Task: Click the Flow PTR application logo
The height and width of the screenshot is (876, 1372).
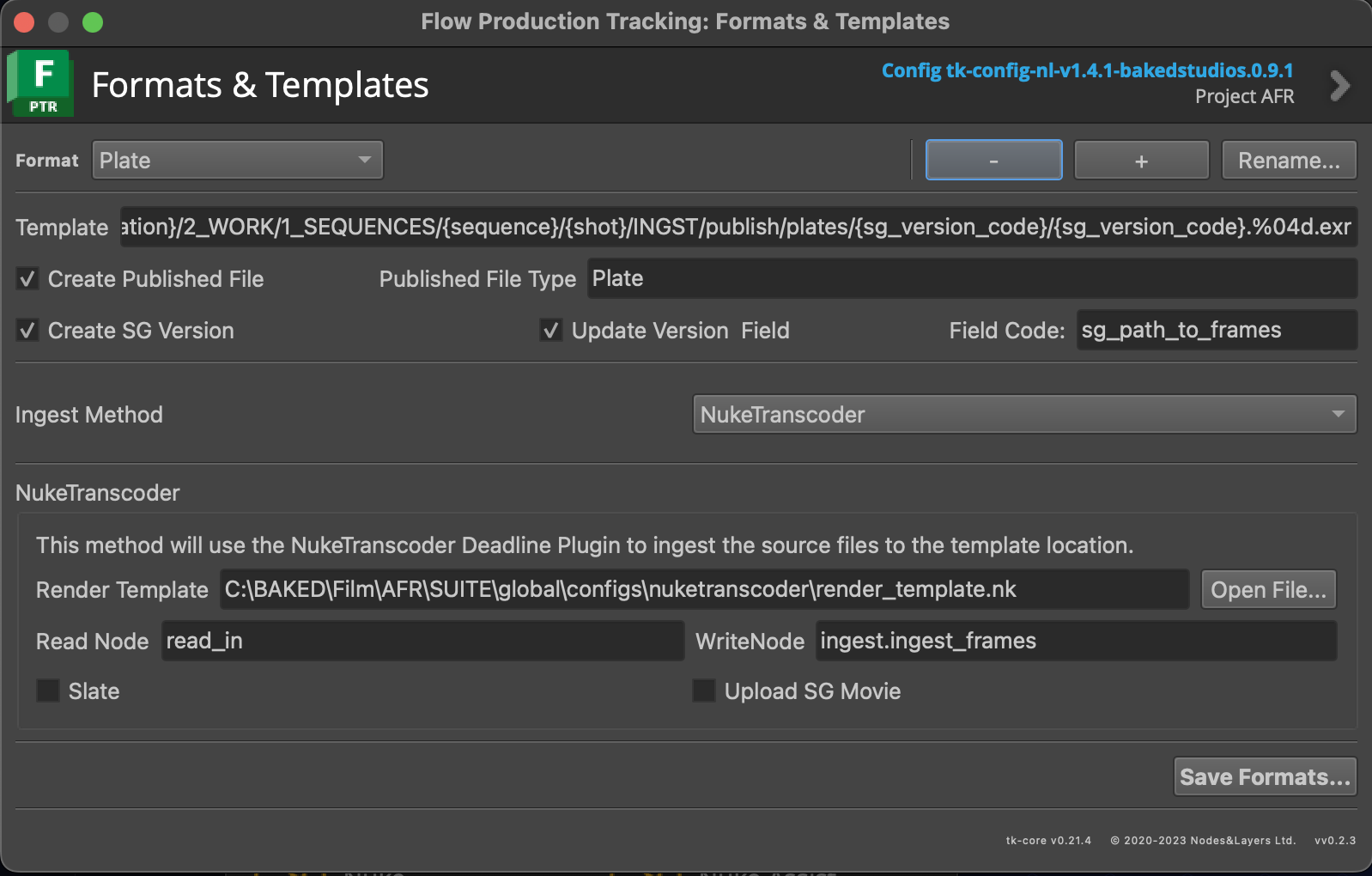Action: [x=40, y=83]
